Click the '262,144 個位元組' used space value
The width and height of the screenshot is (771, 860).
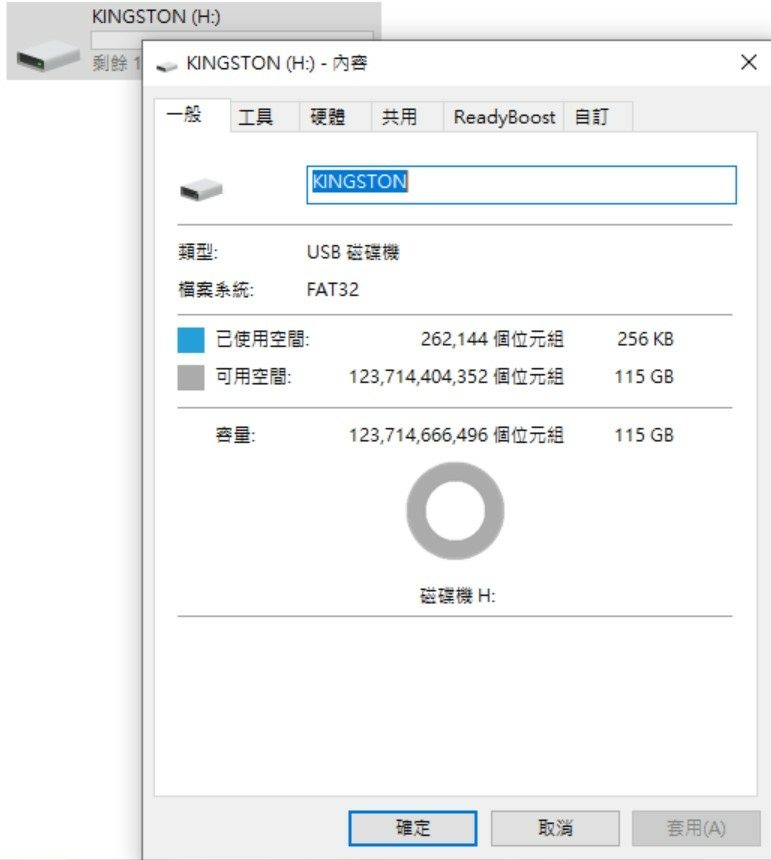[x=492, y=339]
